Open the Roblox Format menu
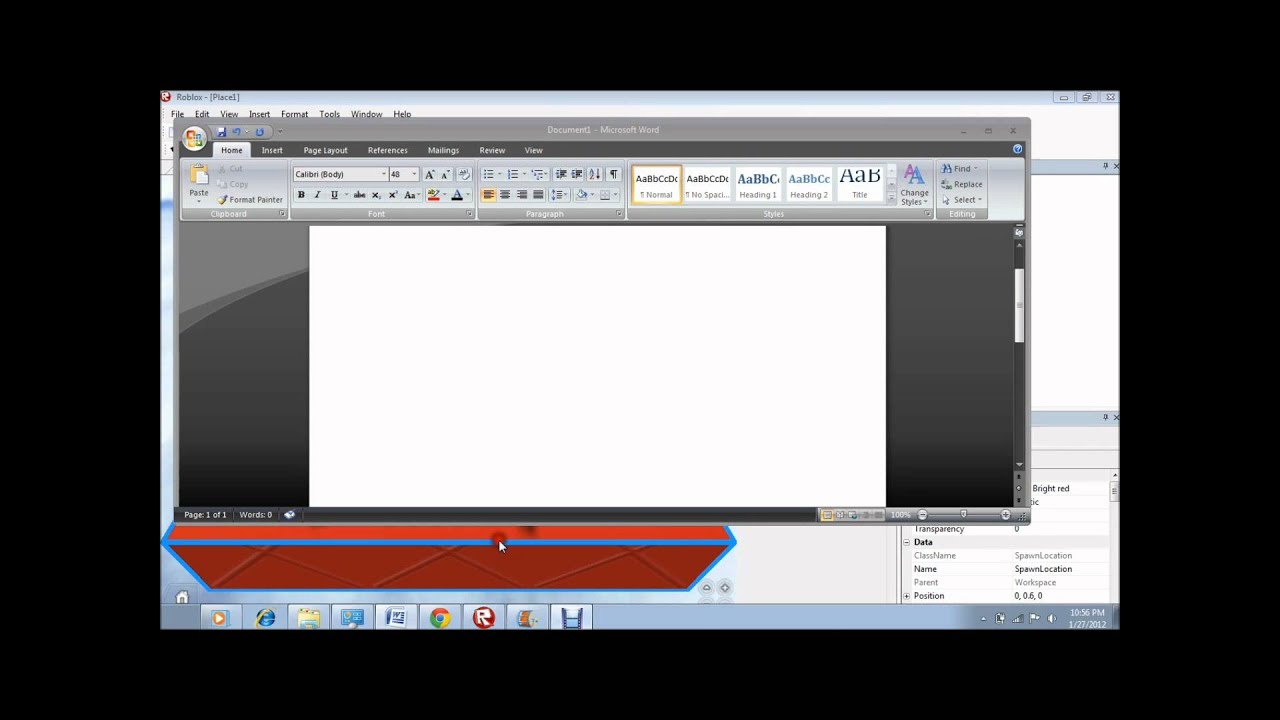1280x720 pixels. point(294,114)
